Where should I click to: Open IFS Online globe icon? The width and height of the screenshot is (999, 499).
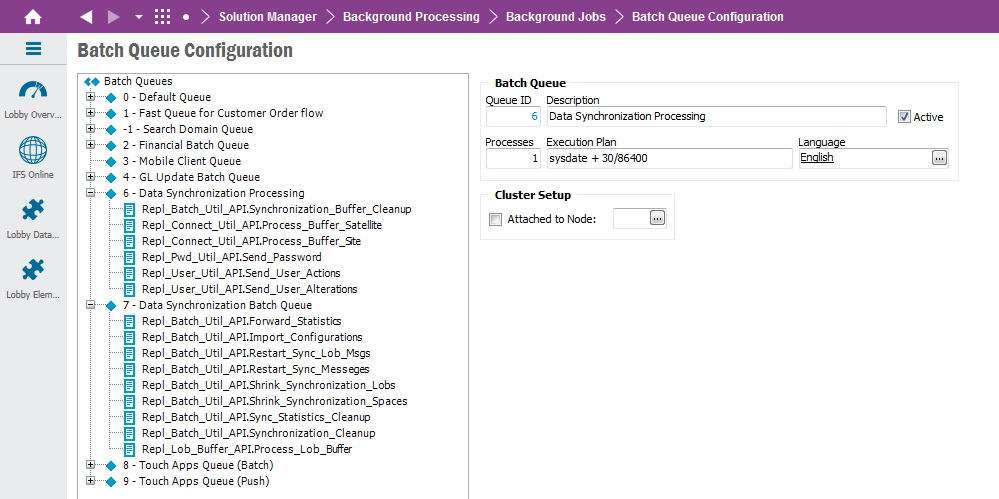(x=33, y=151)
